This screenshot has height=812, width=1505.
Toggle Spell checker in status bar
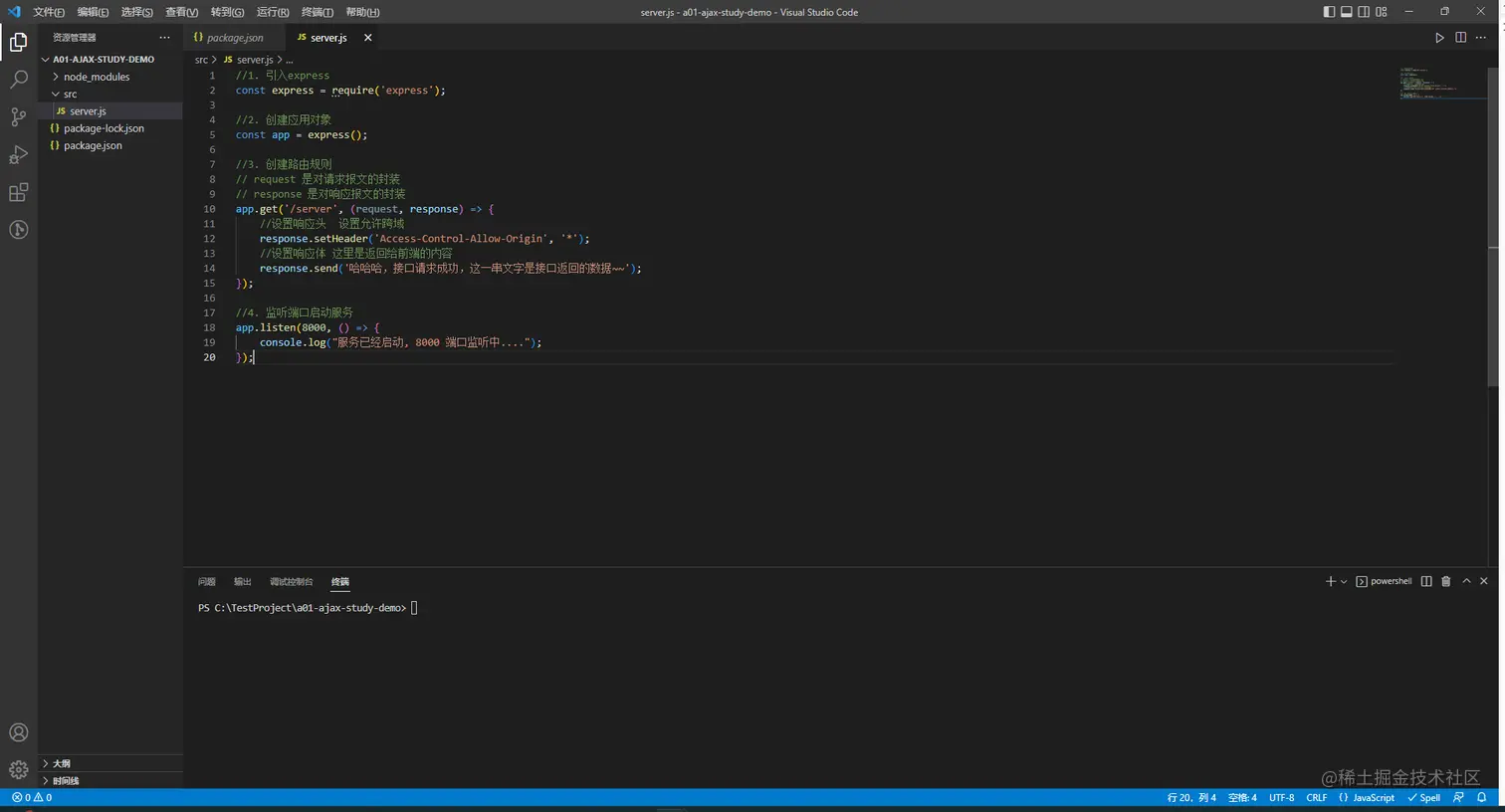(1424, 798)
